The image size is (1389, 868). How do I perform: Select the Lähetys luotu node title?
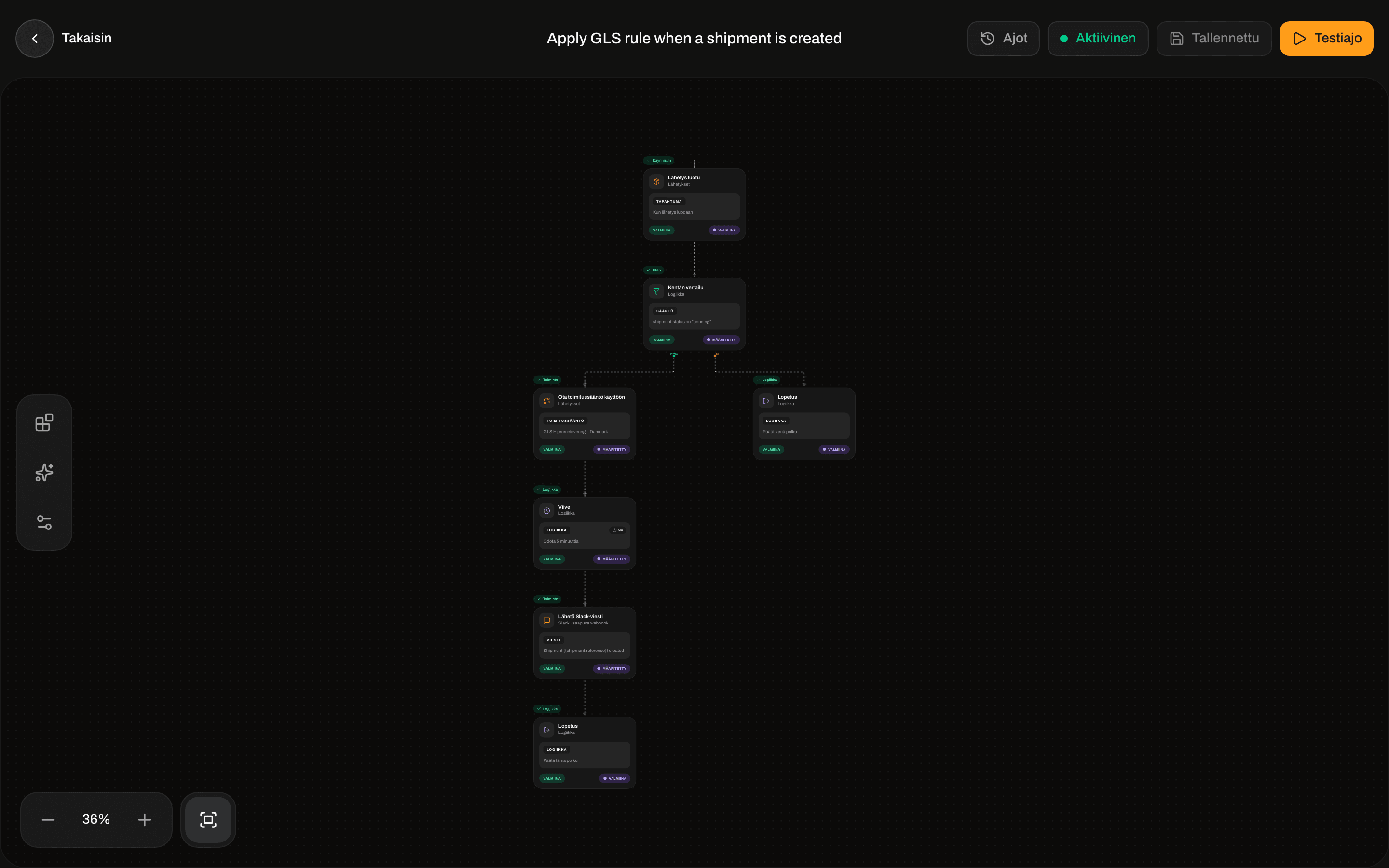[683, 178]
